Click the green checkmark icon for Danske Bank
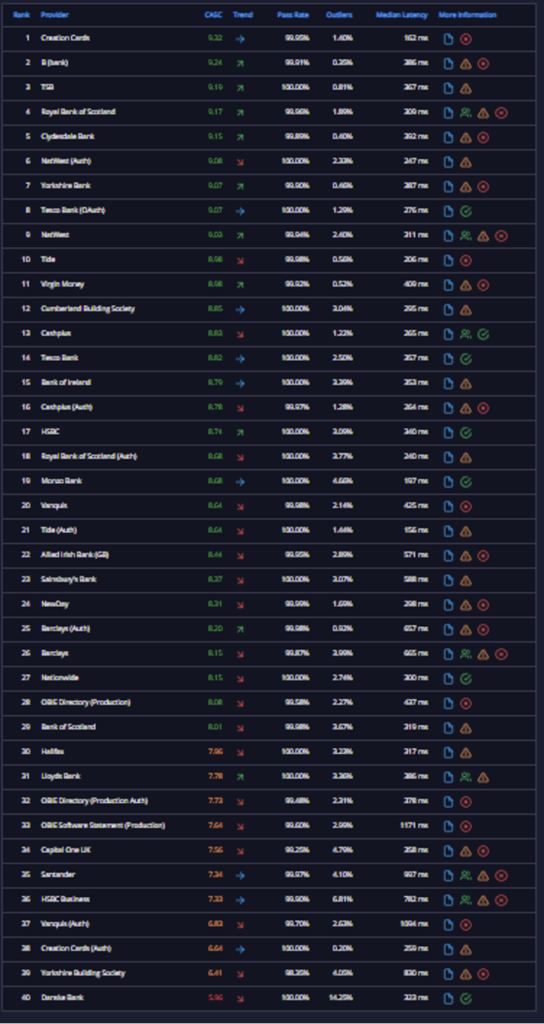Viewport: 544px width, 1024px height. 466,999
